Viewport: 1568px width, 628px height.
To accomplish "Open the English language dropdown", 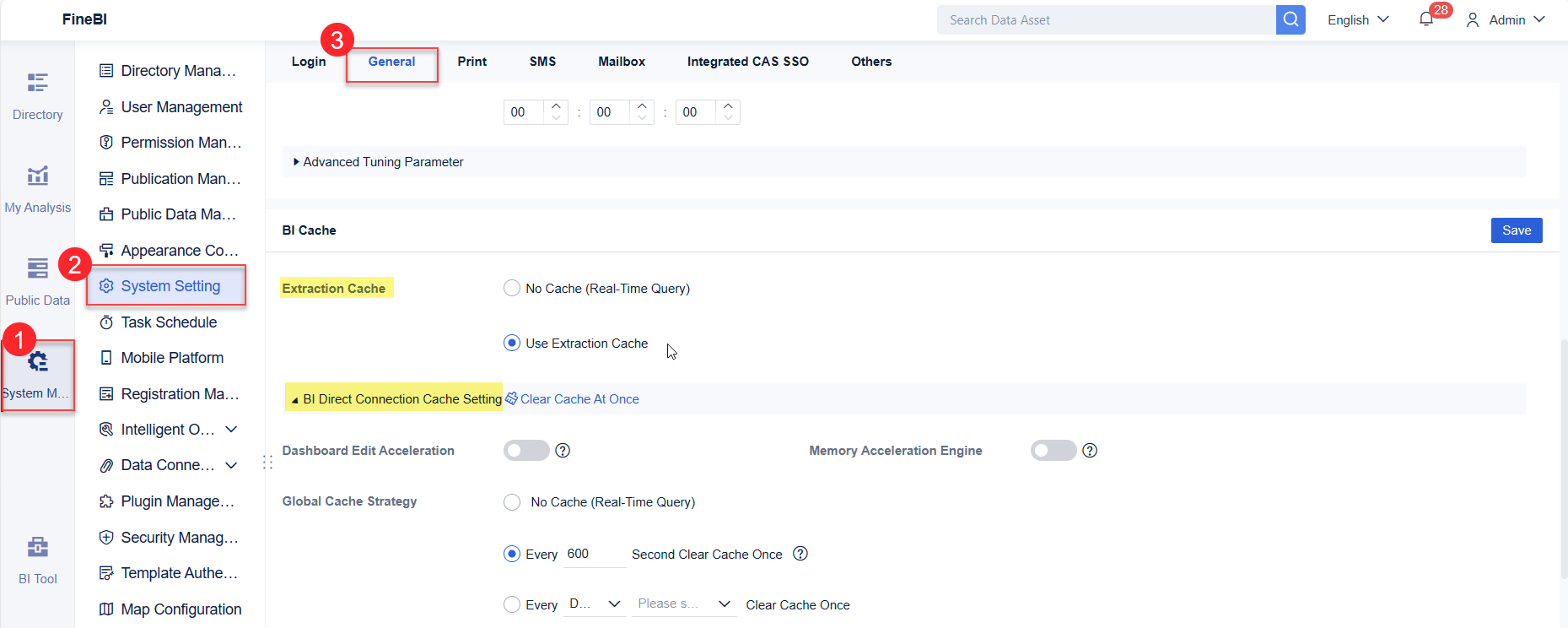I will click(1358, 20).
